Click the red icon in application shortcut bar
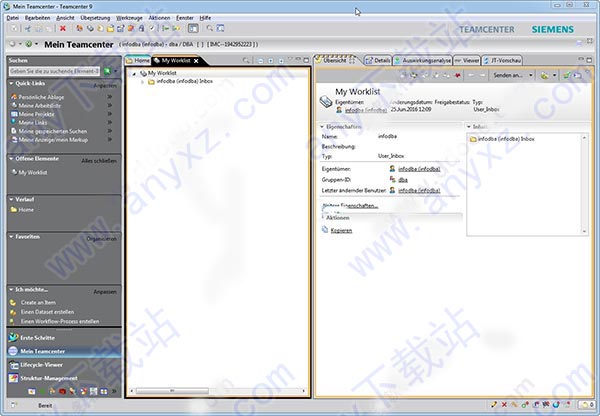 (62, 392)
